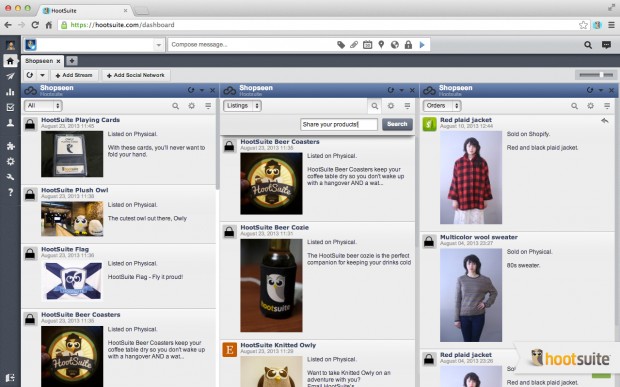
Task: Open Multicolor wool sweater order title
Action: [479, 237]
